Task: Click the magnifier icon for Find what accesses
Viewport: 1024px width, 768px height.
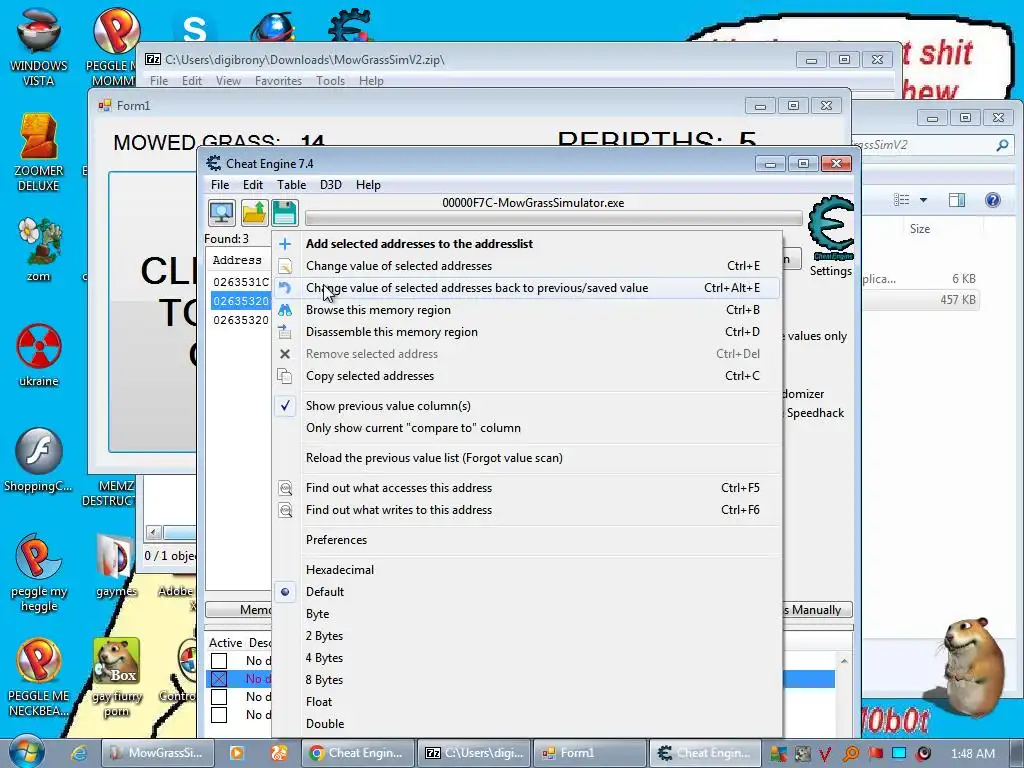Action: point(285,488)
